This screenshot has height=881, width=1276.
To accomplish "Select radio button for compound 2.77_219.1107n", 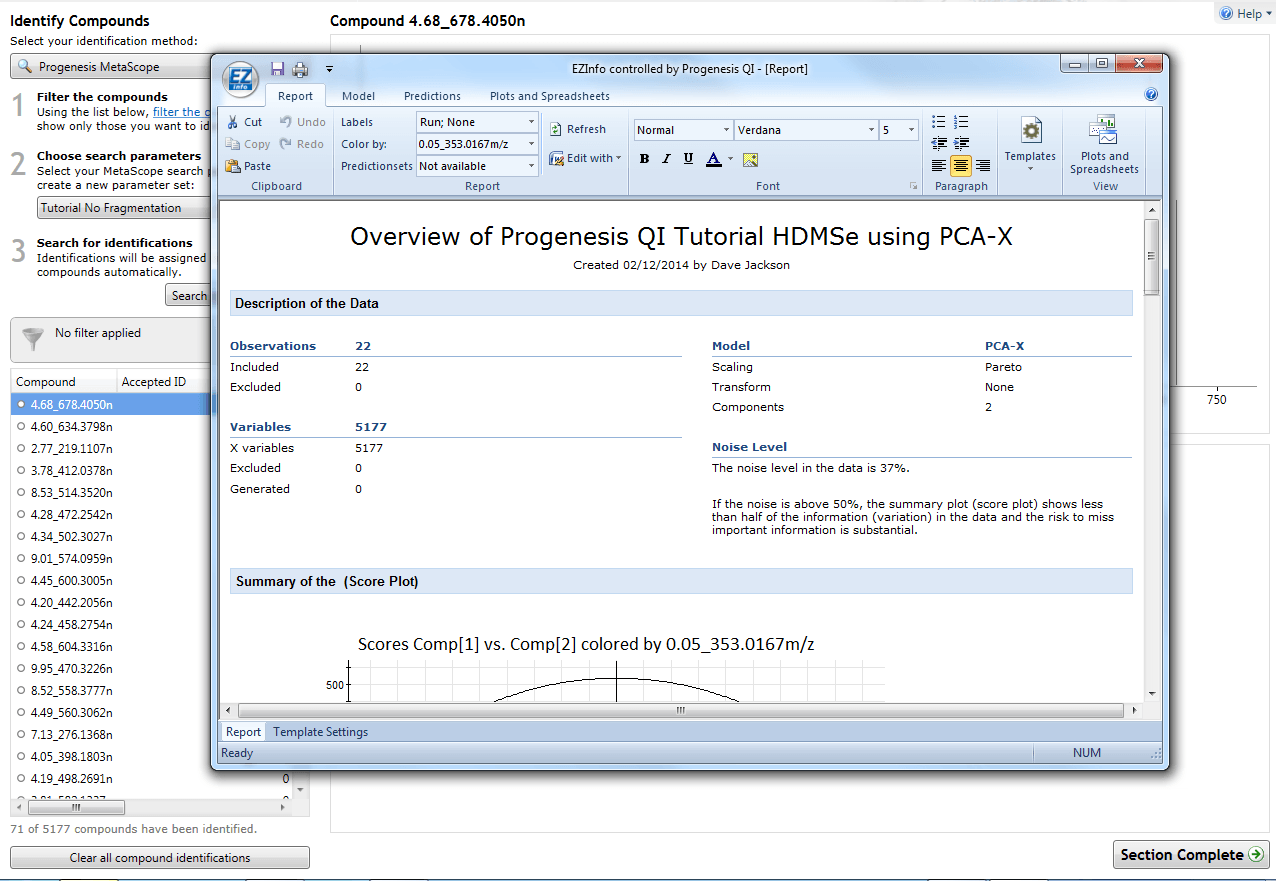I will (21, 448).
